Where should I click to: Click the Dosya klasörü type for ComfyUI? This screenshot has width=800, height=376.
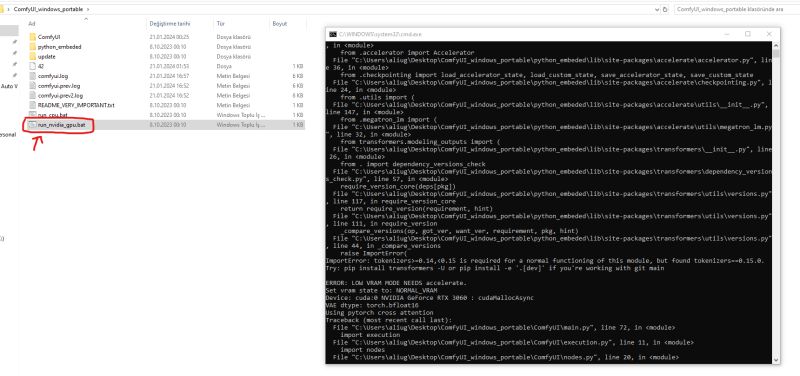tap(233, 37)
